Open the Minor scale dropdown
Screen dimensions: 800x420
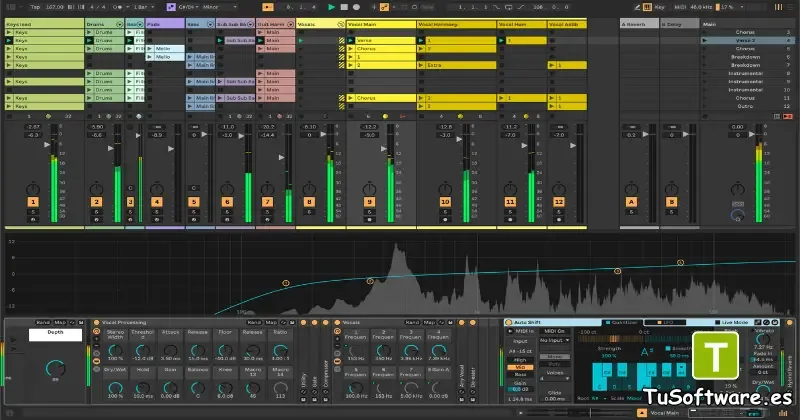click(220, 7)
